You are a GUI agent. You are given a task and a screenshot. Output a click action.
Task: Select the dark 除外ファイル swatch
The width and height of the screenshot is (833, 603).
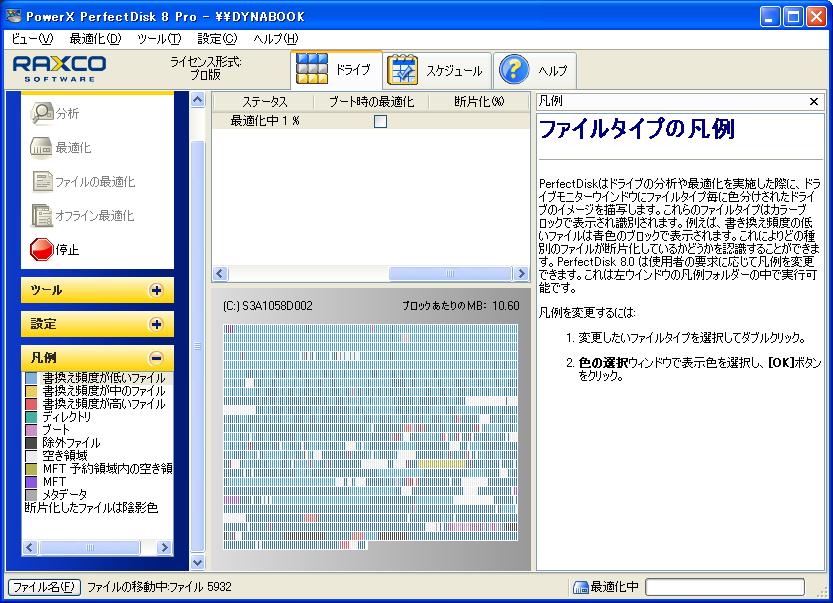click(x=31, y=443)
